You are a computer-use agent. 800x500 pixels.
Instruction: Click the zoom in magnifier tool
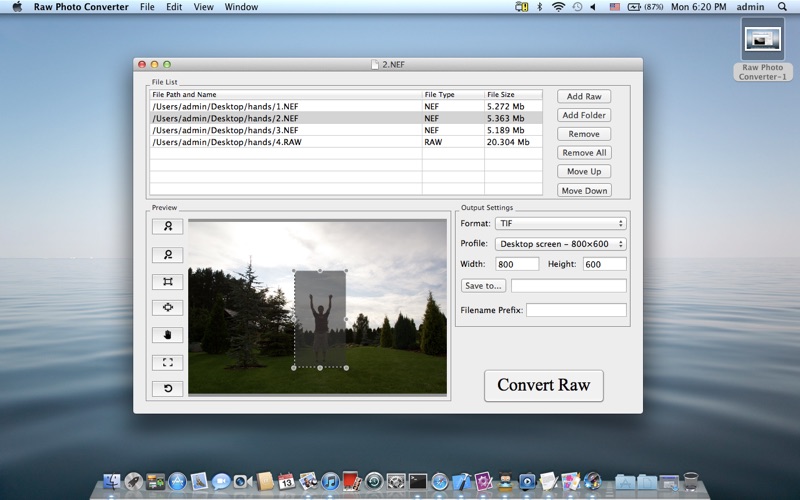click(167, 227)
